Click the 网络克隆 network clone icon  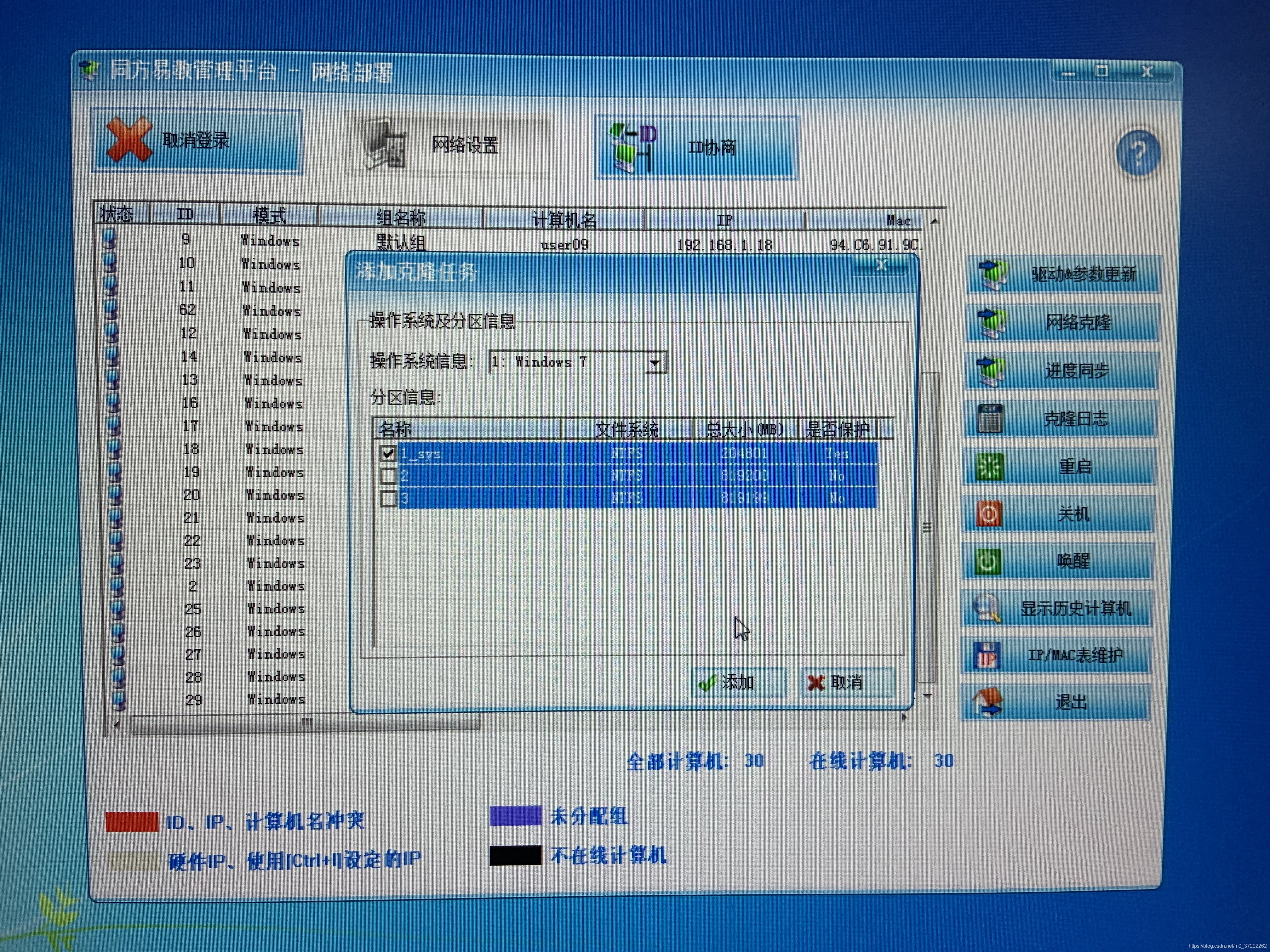[992, 323]
